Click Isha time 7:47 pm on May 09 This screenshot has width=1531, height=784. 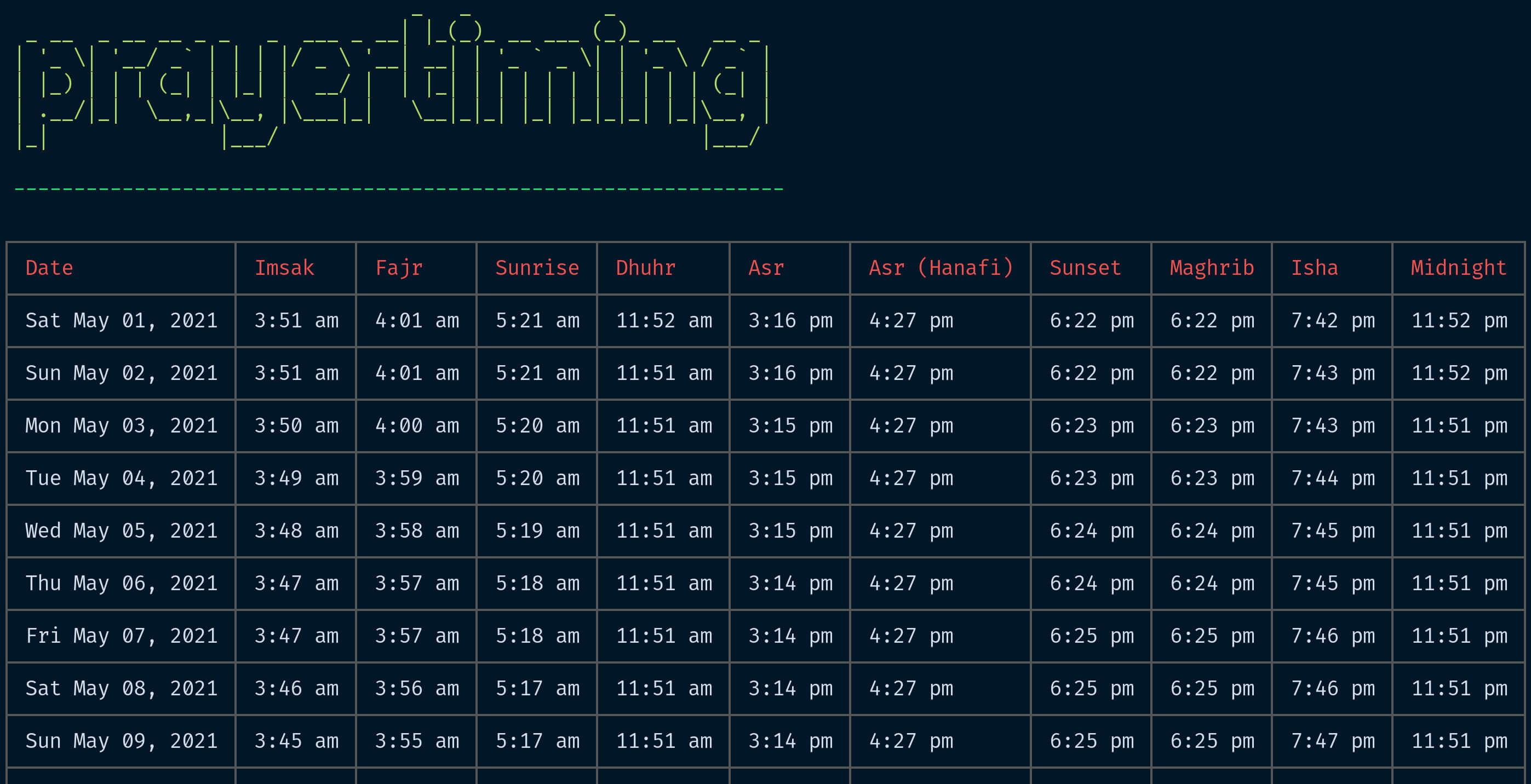tap(1333, 741)
